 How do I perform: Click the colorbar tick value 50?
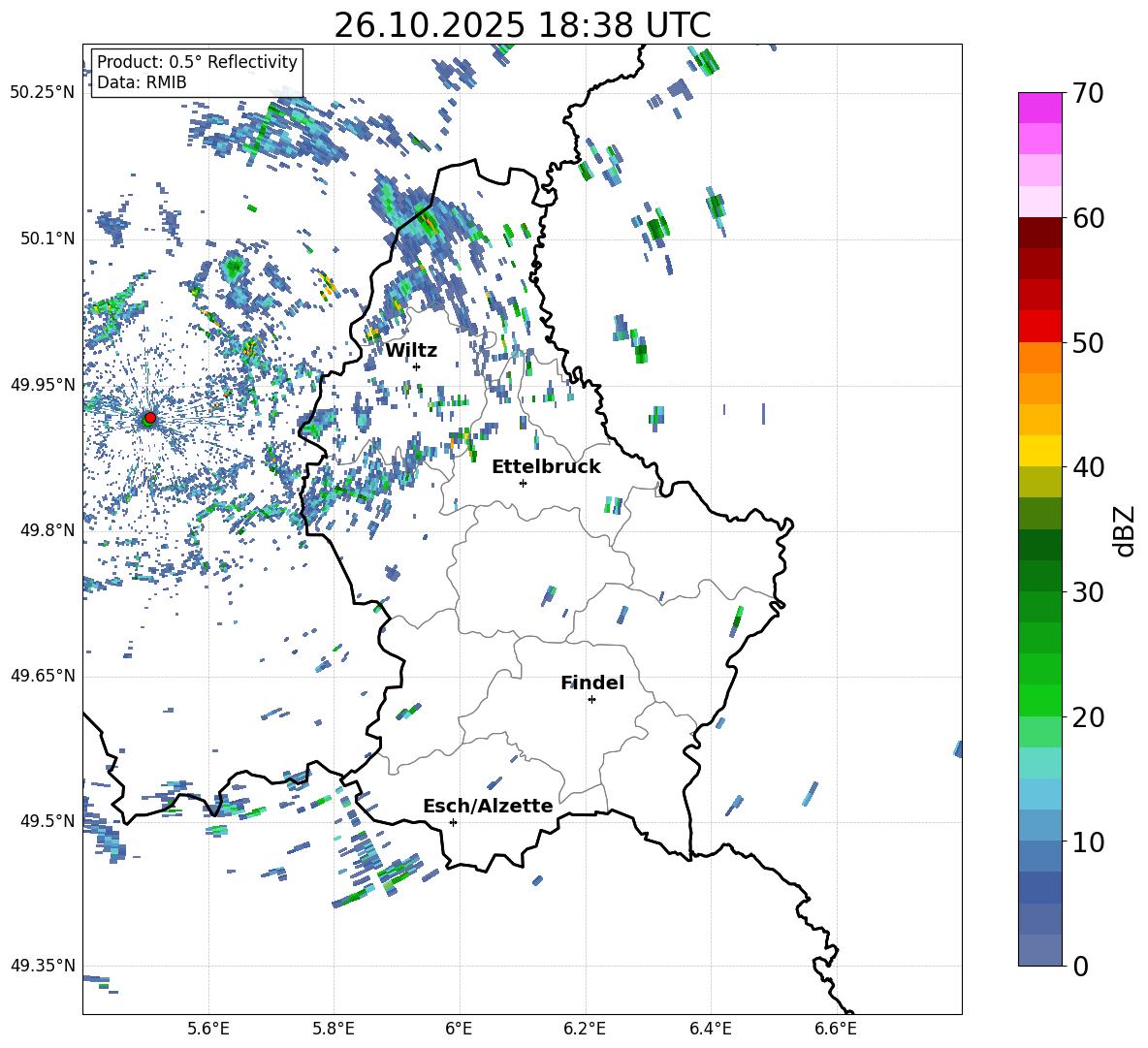click(1088, 343)
